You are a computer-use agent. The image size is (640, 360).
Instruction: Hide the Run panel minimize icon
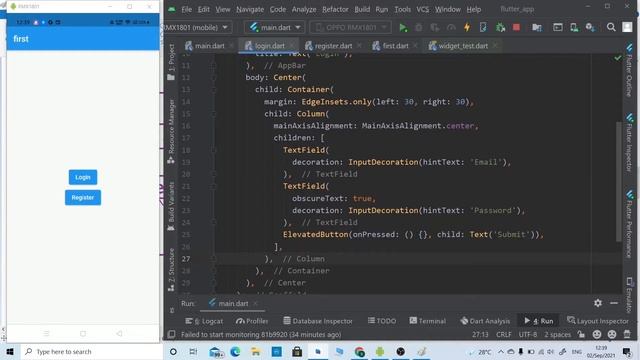click(x=614, y=303)
